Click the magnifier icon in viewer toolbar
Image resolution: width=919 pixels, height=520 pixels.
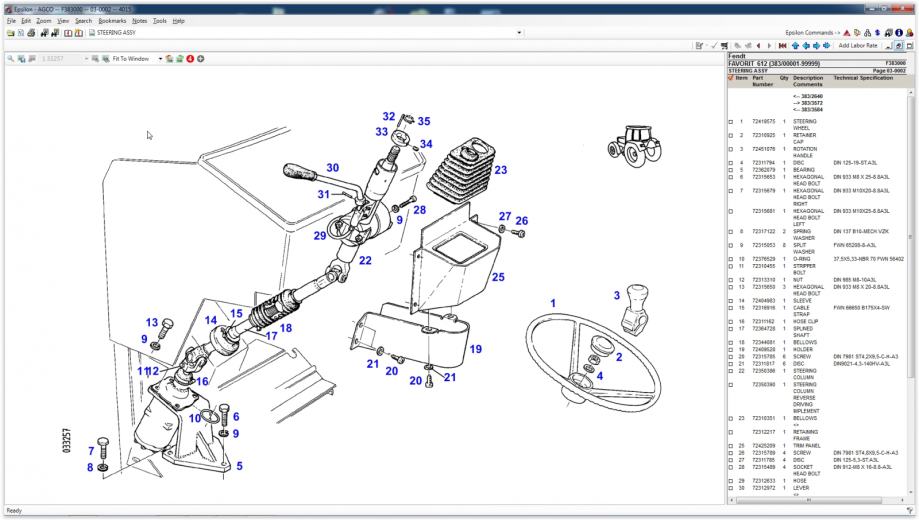(x=11, y=59)
